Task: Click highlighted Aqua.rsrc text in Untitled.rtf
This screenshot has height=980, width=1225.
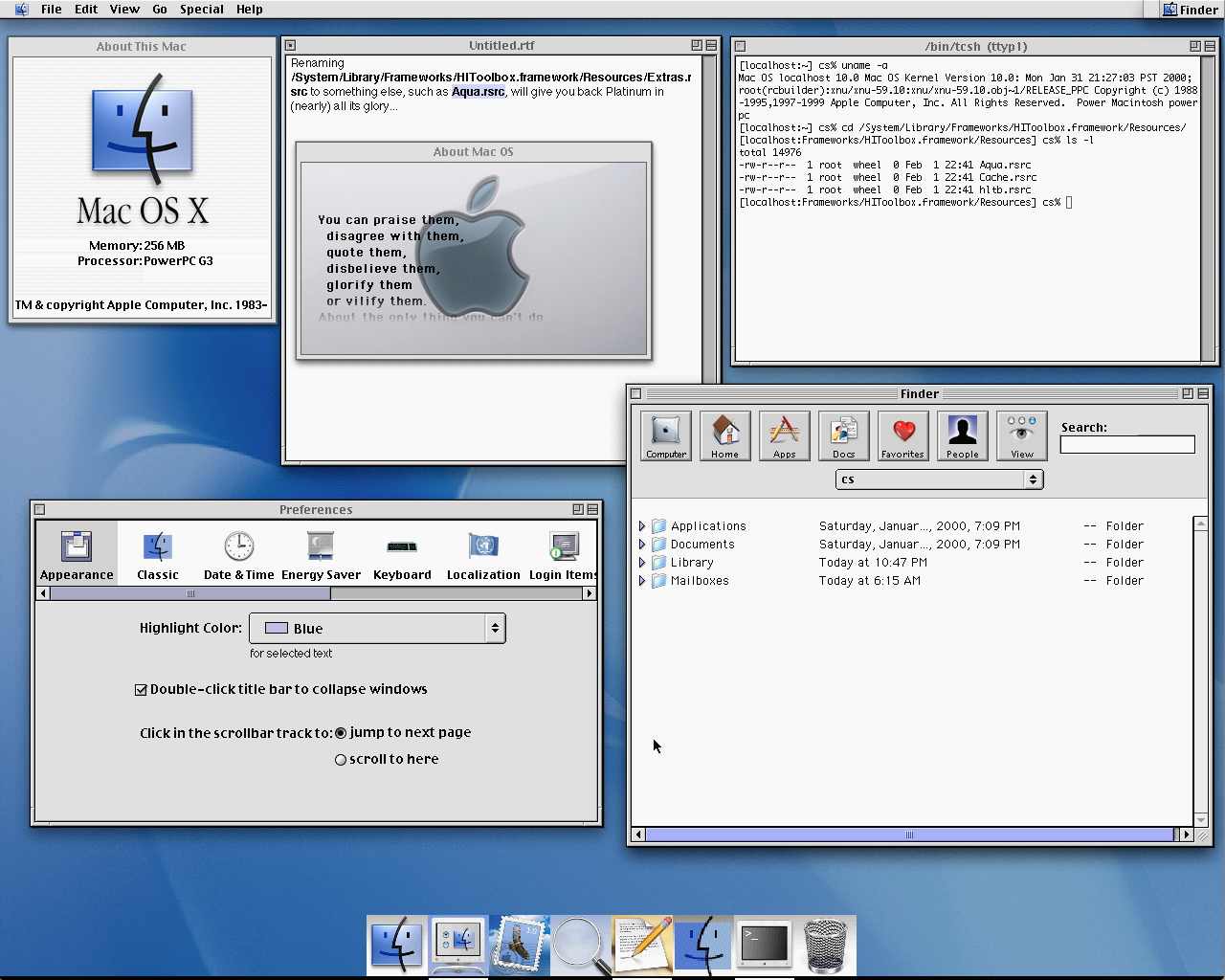Action: click(478, 92)
